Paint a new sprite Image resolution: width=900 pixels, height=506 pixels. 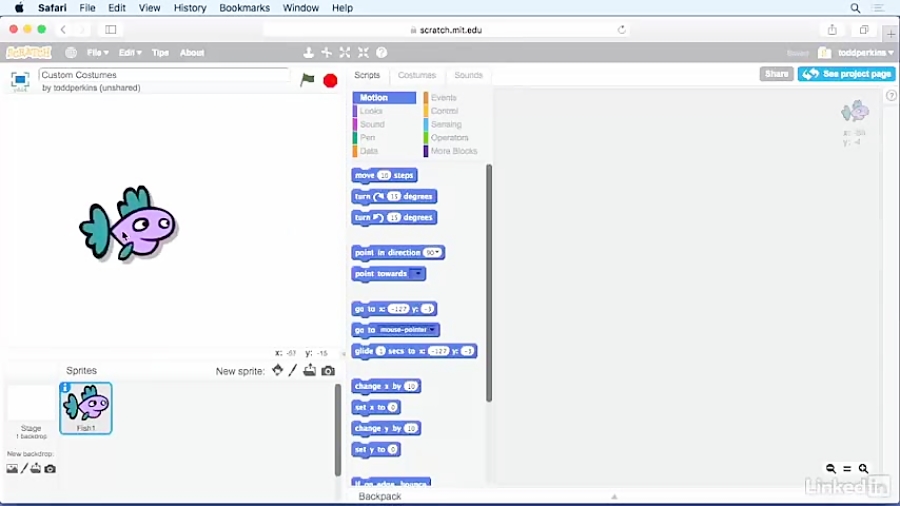[293, 371]
